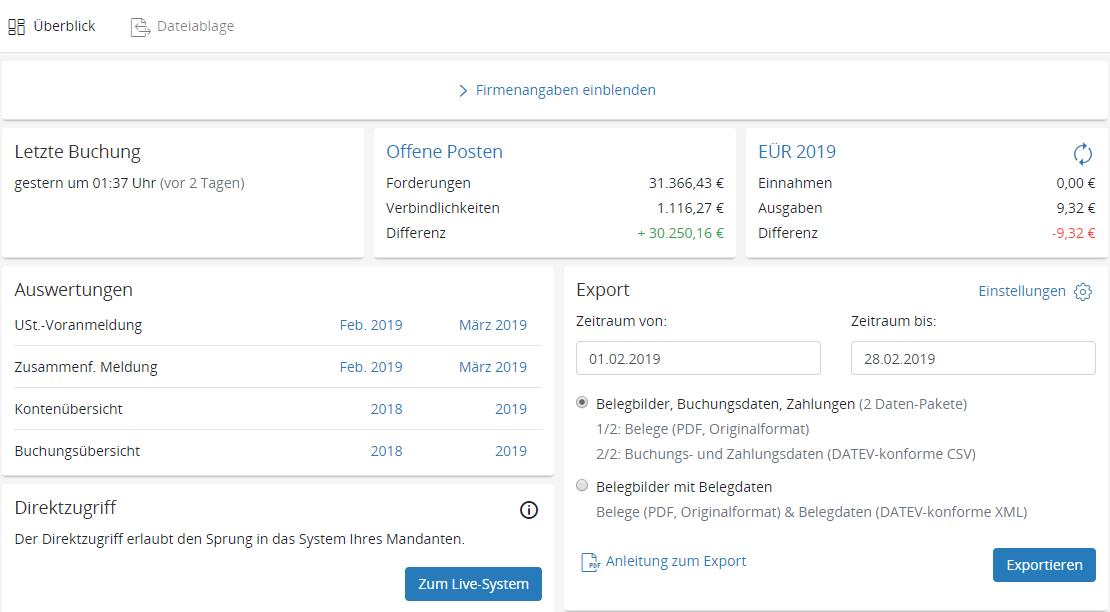Click Zum Live-System button
The width and height of the screenshot is (1110, 612).
(473, 584)
